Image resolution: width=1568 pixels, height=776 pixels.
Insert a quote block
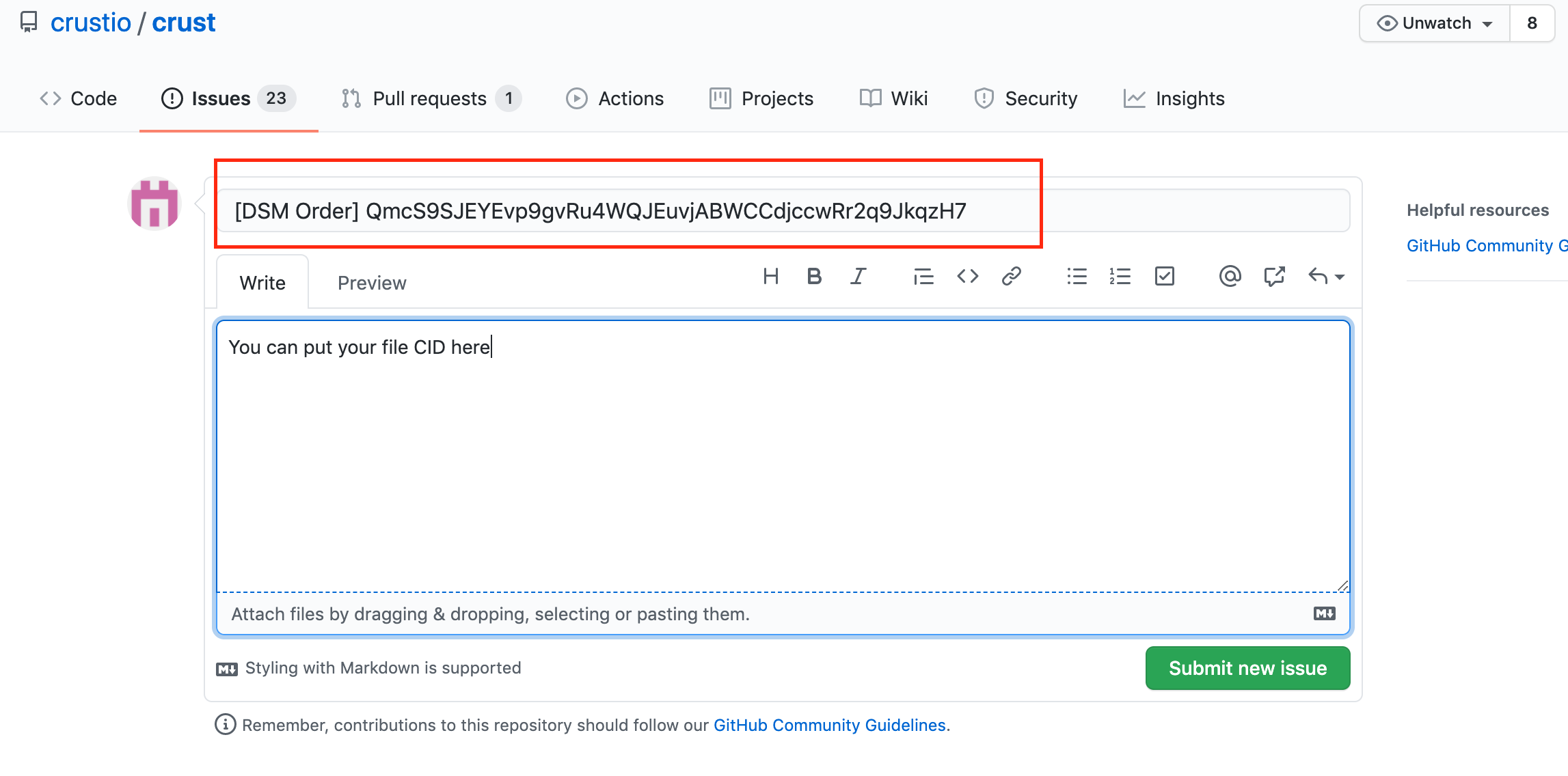pos(923,277)
